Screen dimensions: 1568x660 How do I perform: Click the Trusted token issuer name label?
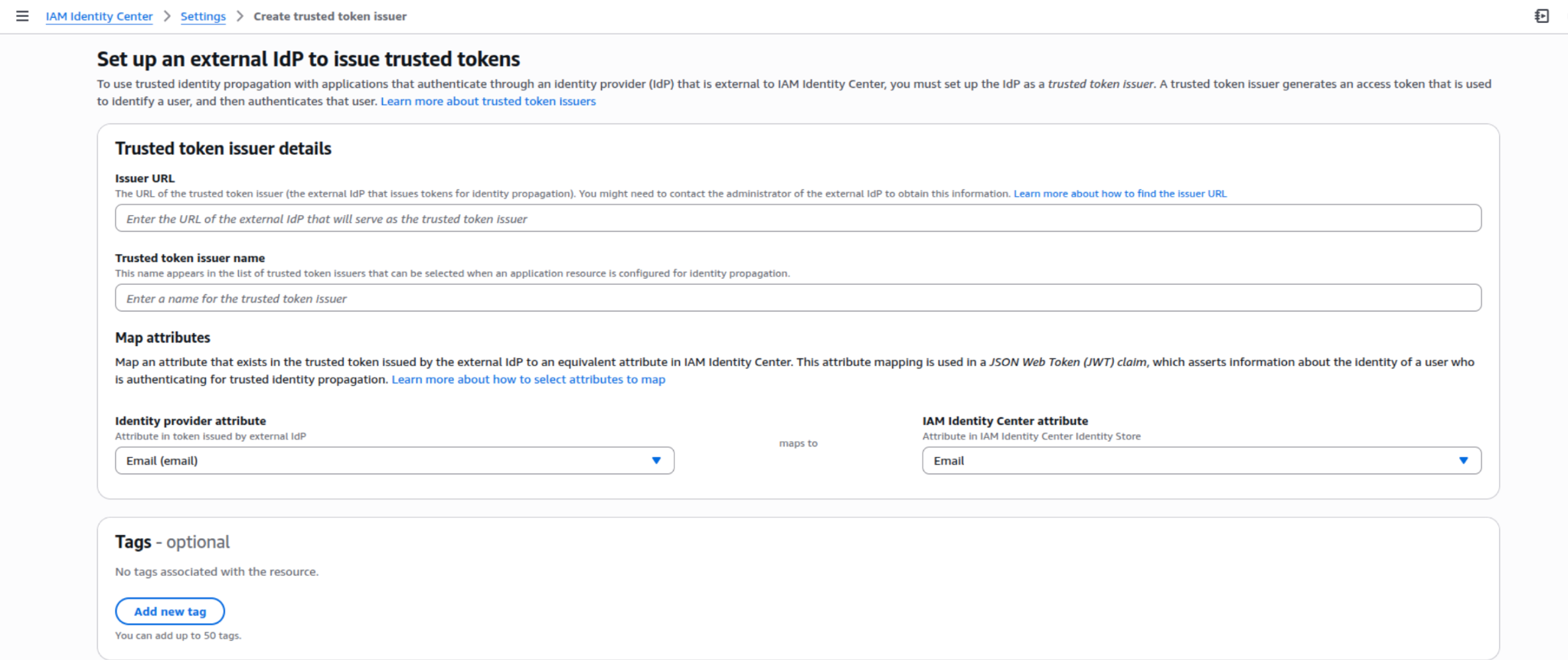[190, 258]
